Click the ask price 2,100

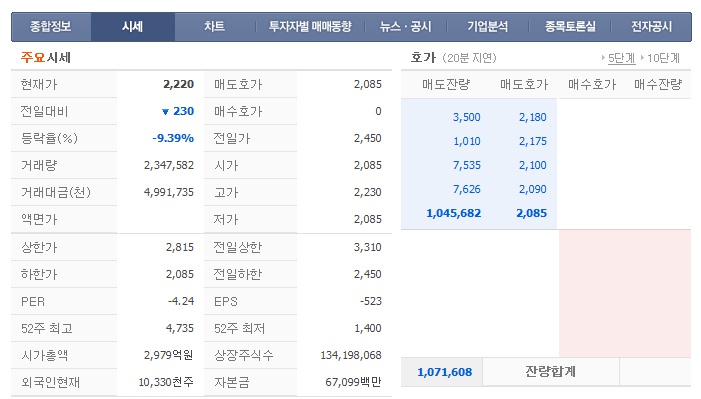(x=532, y=165)
